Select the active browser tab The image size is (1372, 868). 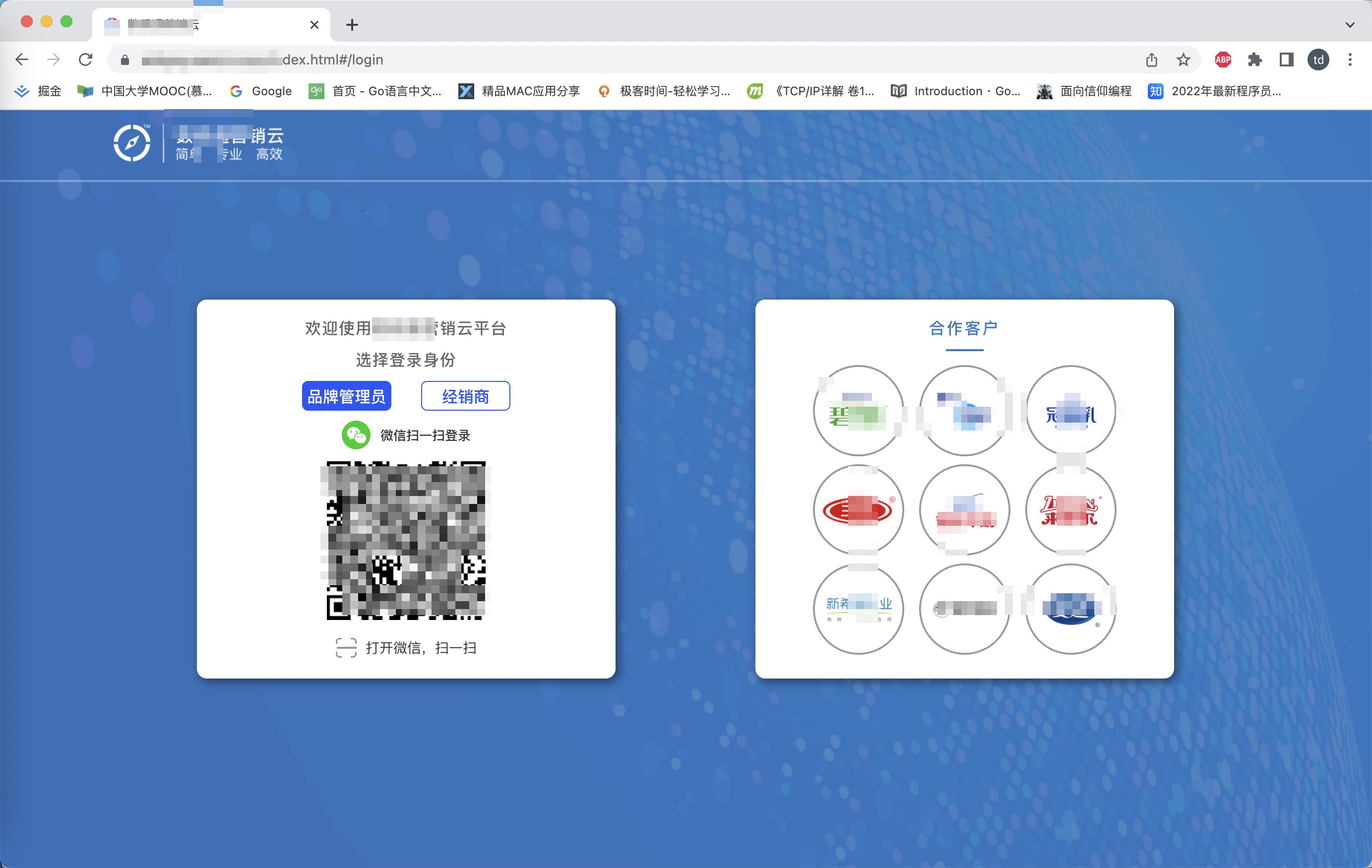[x=211, y=24]
